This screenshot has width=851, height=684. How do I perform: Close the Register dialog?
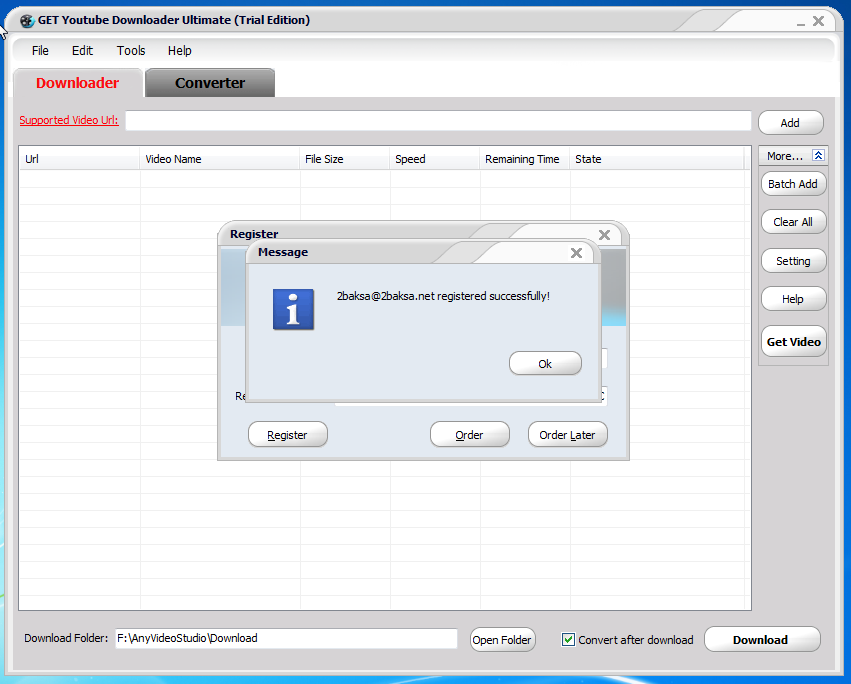coord(604,235)
